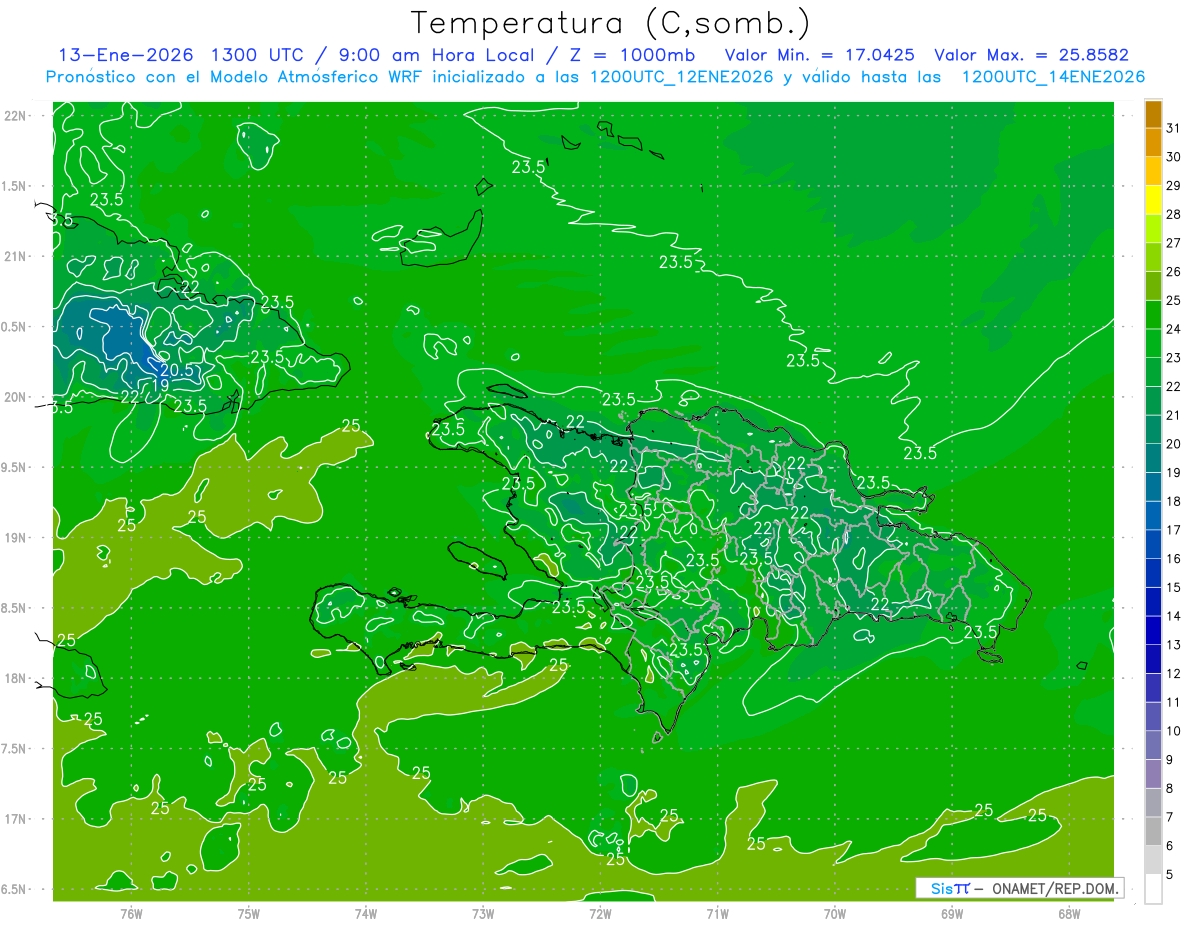Click the "1200UTC_14ENE2026" valid-until time
Viewport: 1200px width, 927px height.
1053,77
